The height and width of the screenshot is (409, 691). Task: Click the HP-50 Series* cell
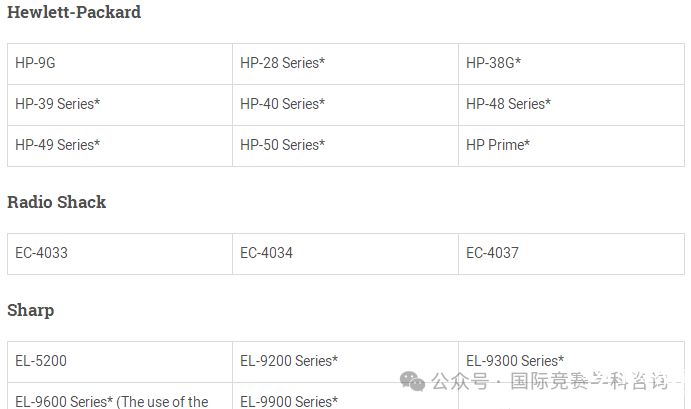tap(346, 146)
